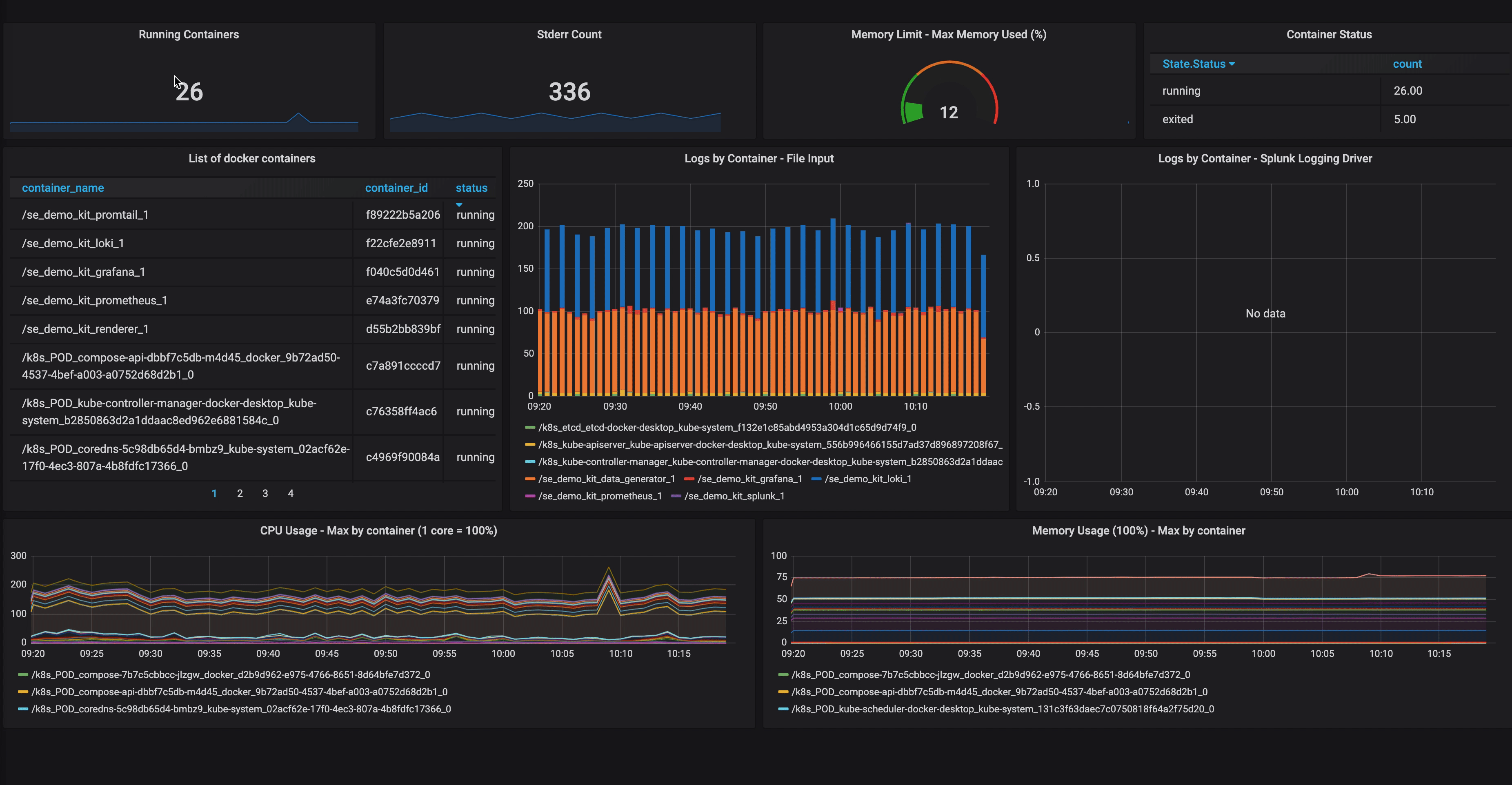Click the green etcd legend color marker
This screenshot has width=1512, height=785.
pyautogui.click(x=529, y=428)
